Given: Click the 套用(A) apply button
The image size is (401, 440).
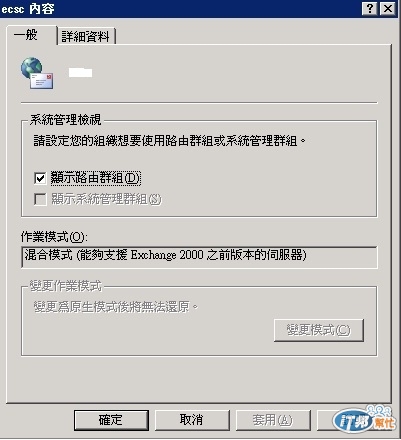Looking at the screenshot, I should [x=273, y=420].
